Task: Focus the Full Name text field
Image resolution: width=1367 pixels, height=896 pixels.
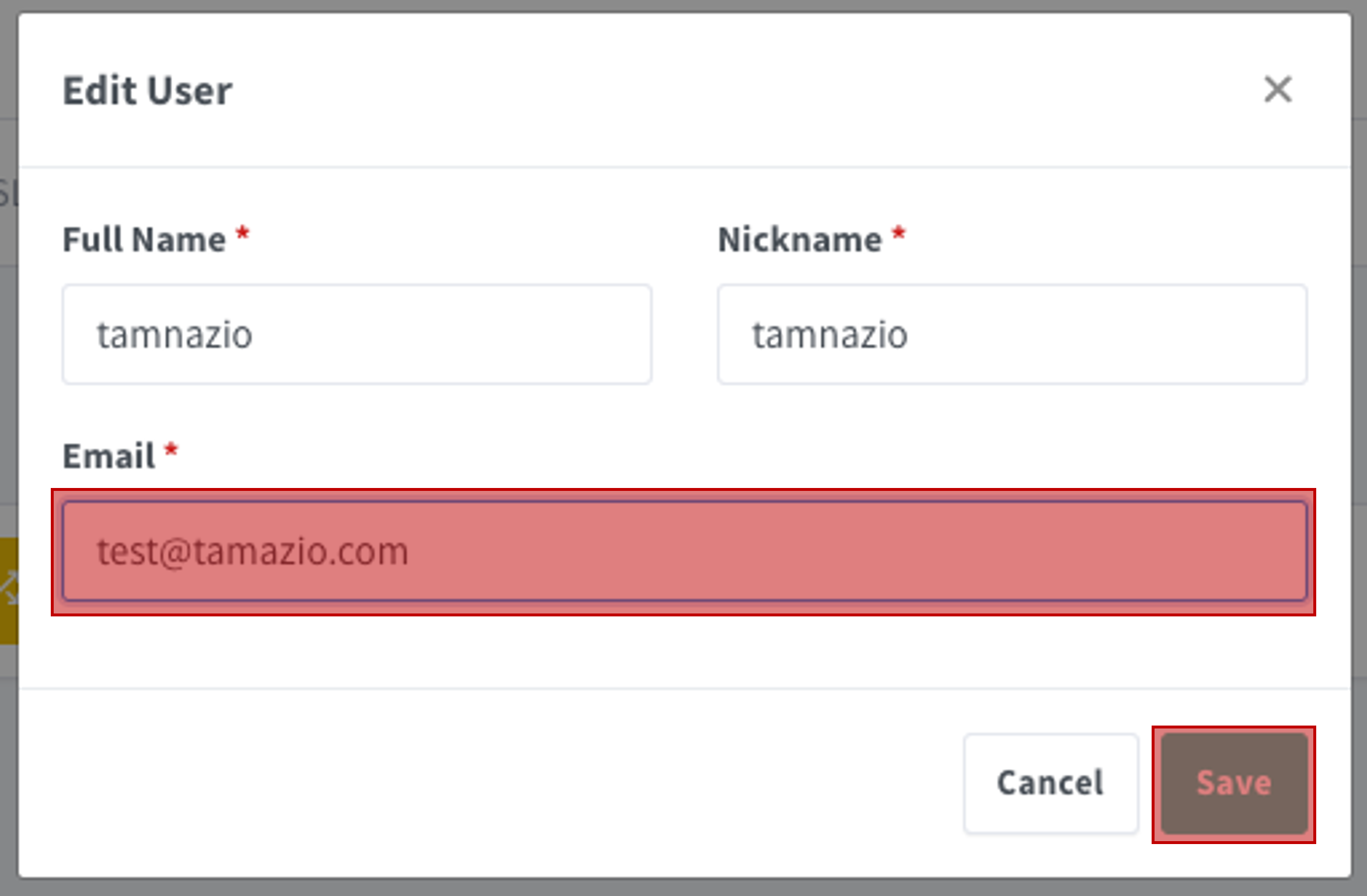Action: click(357, 334)
